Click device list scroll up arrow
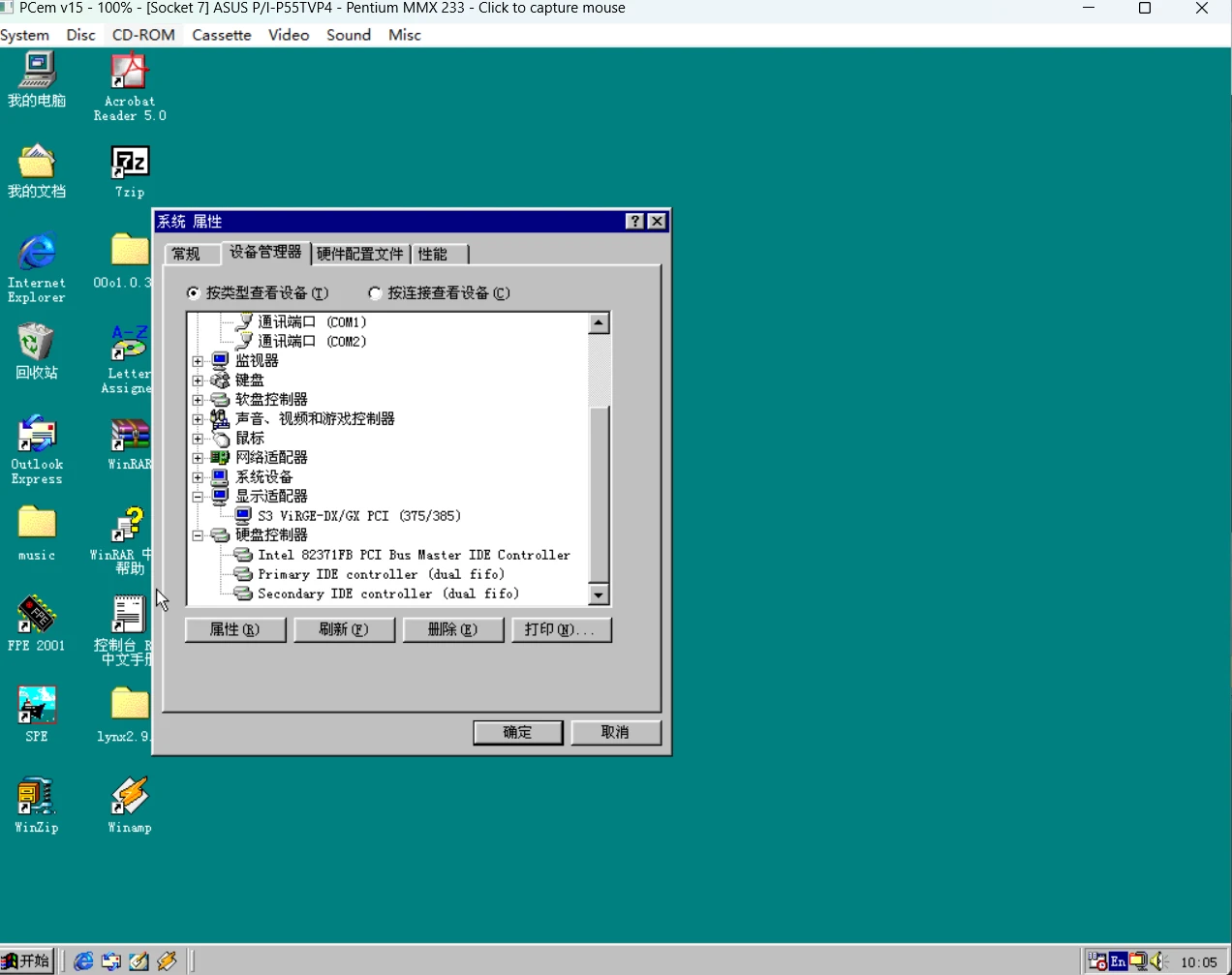The height and width of the screenshot is (975, 1232). coord(600,323)
